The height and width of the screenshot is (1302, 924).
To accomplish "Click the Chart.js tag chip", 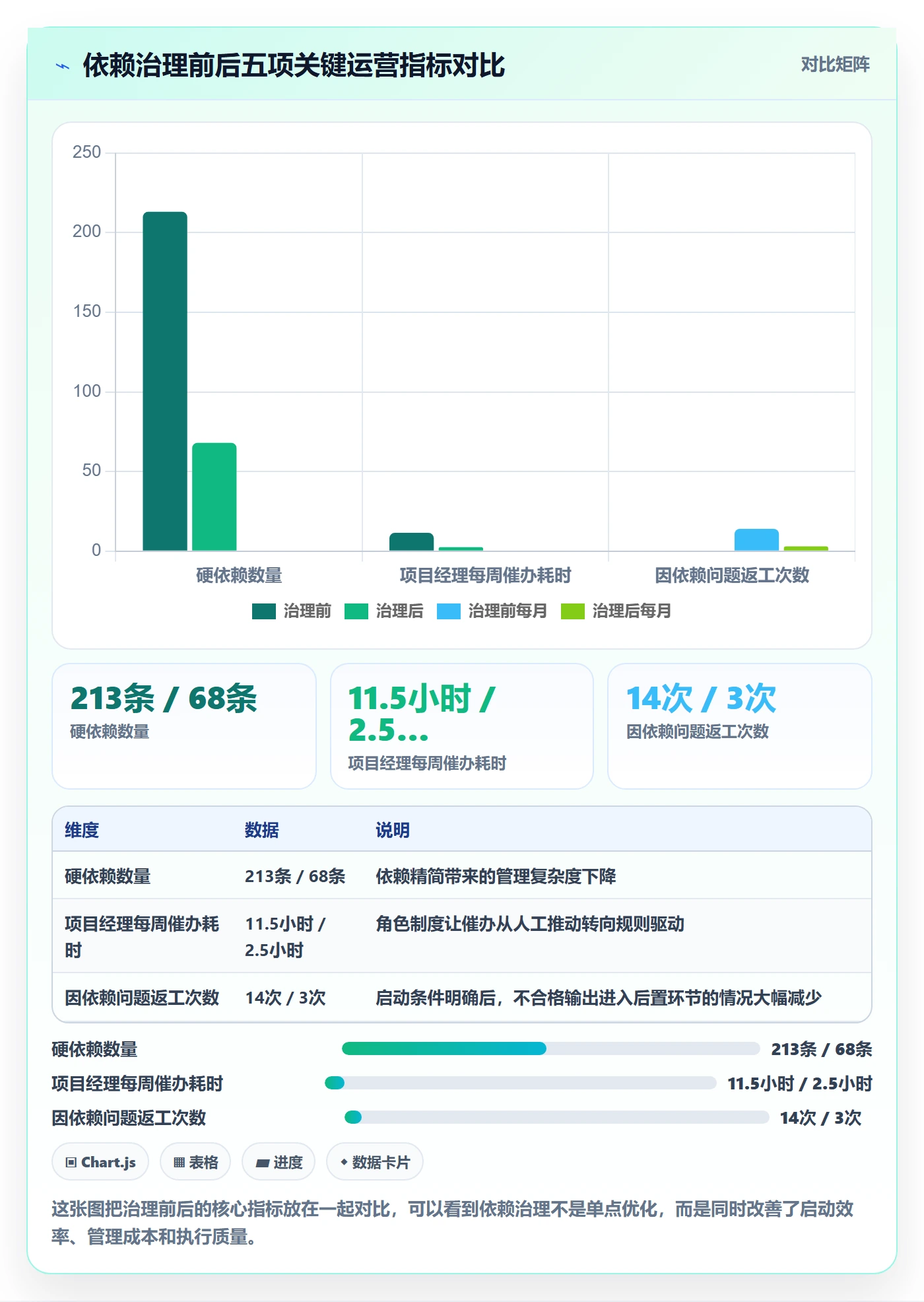I will point(100,1162).
